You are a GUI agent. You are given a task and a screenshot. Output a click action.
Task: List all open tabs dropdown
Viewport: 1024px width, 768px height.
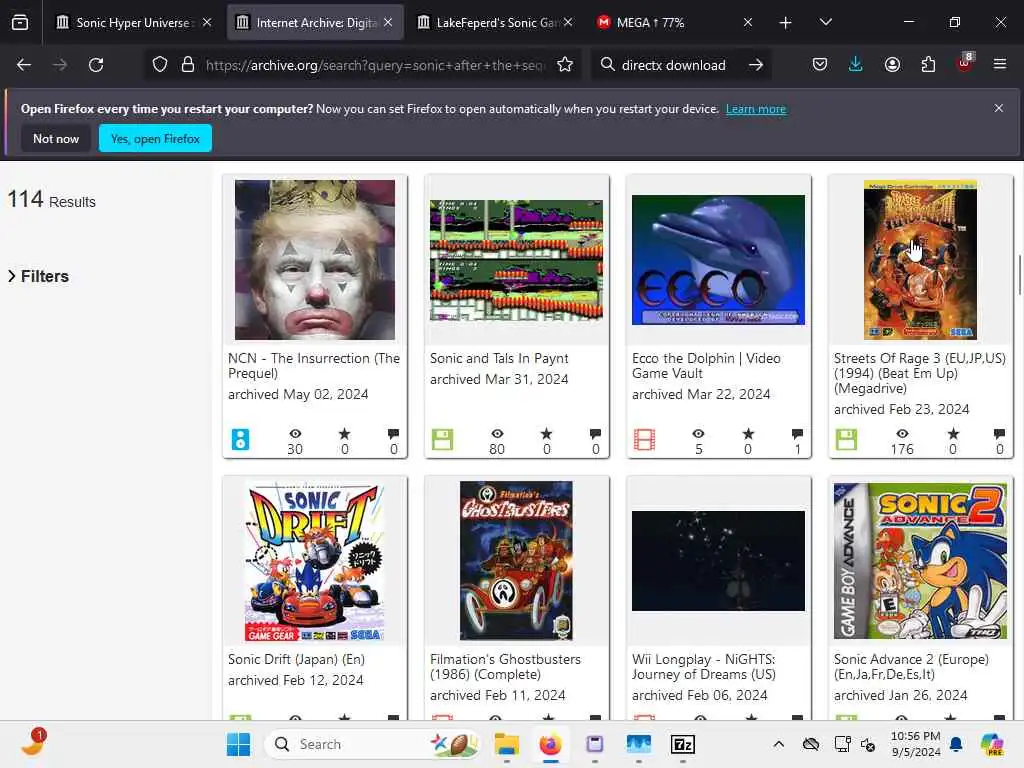825,22
